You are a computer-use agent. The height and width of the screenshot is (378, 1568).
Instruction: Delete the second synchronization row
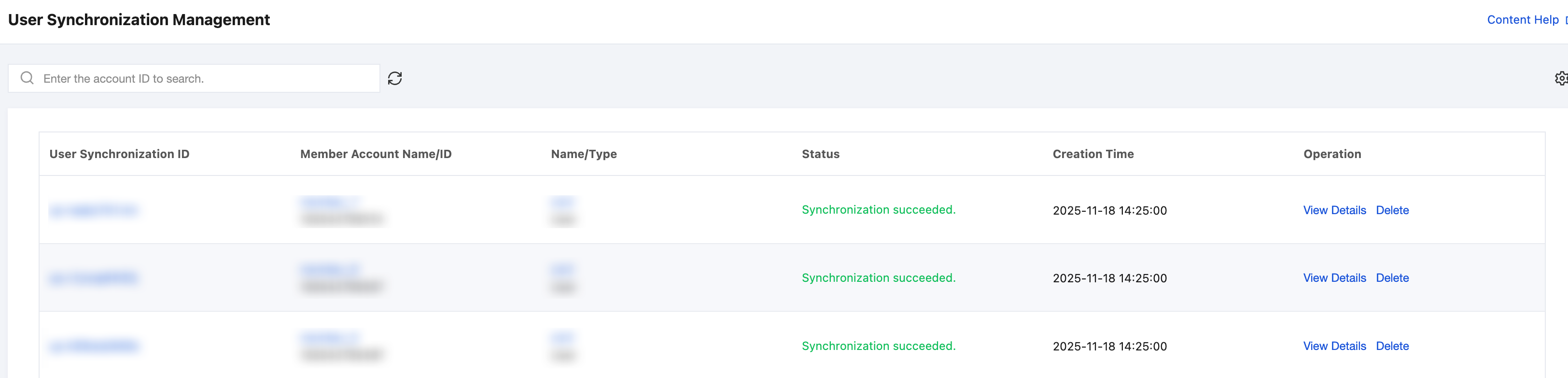1392,278
